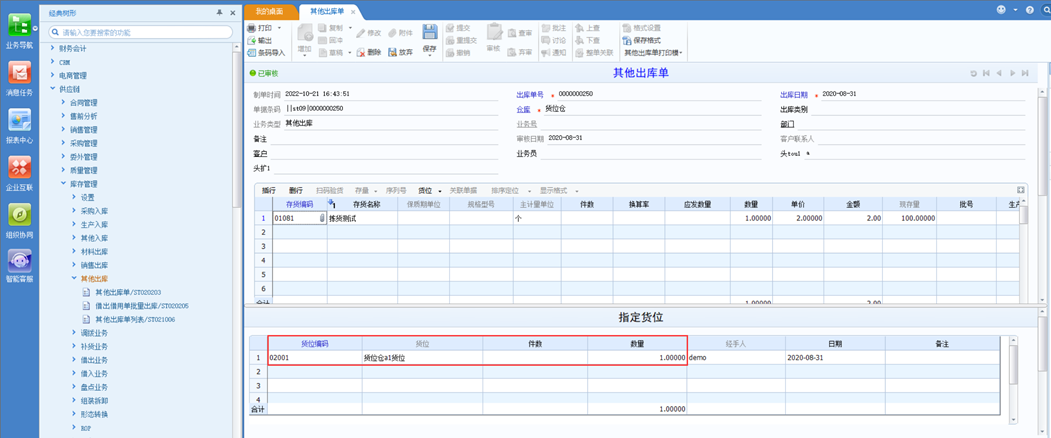1051x438 pixels.
Task: Click the 货位仓a1货位 cell
Action: (x=422, y=358)
